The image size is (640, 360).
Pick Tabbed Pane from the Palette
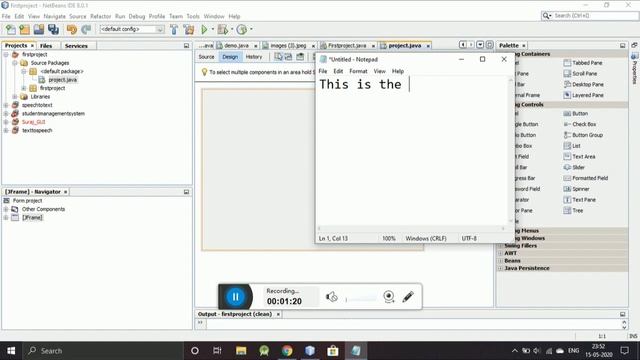(583, 63)
